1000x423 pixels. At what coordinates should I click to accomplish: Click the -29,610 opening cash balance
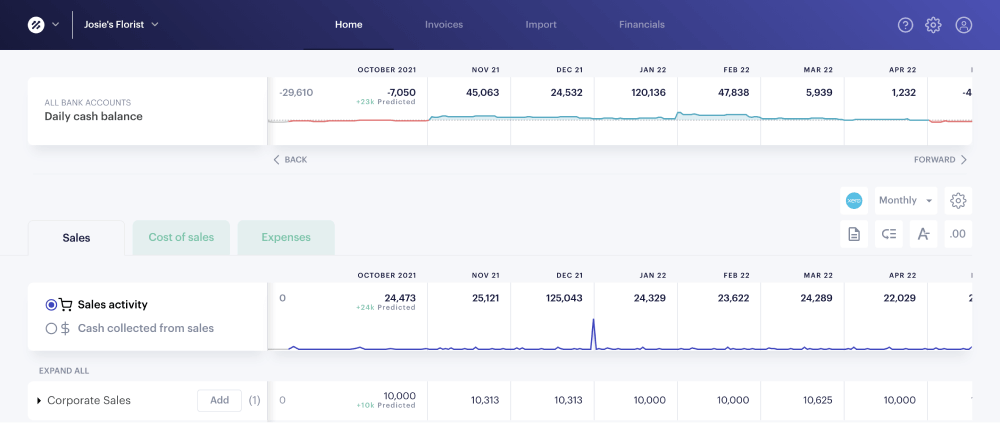coord(296,93)
